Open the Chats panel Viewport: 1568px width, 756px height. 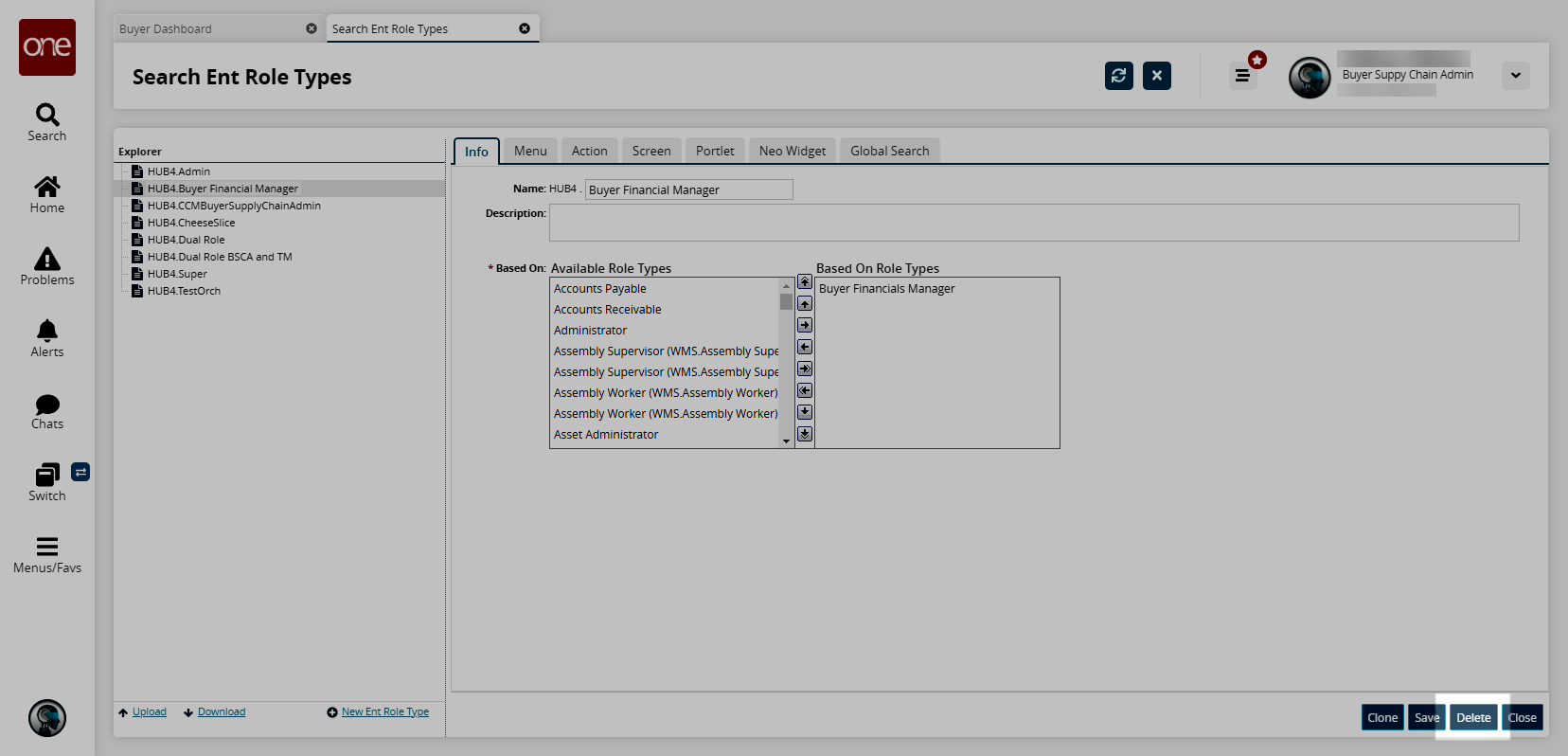tap(47, 411)
